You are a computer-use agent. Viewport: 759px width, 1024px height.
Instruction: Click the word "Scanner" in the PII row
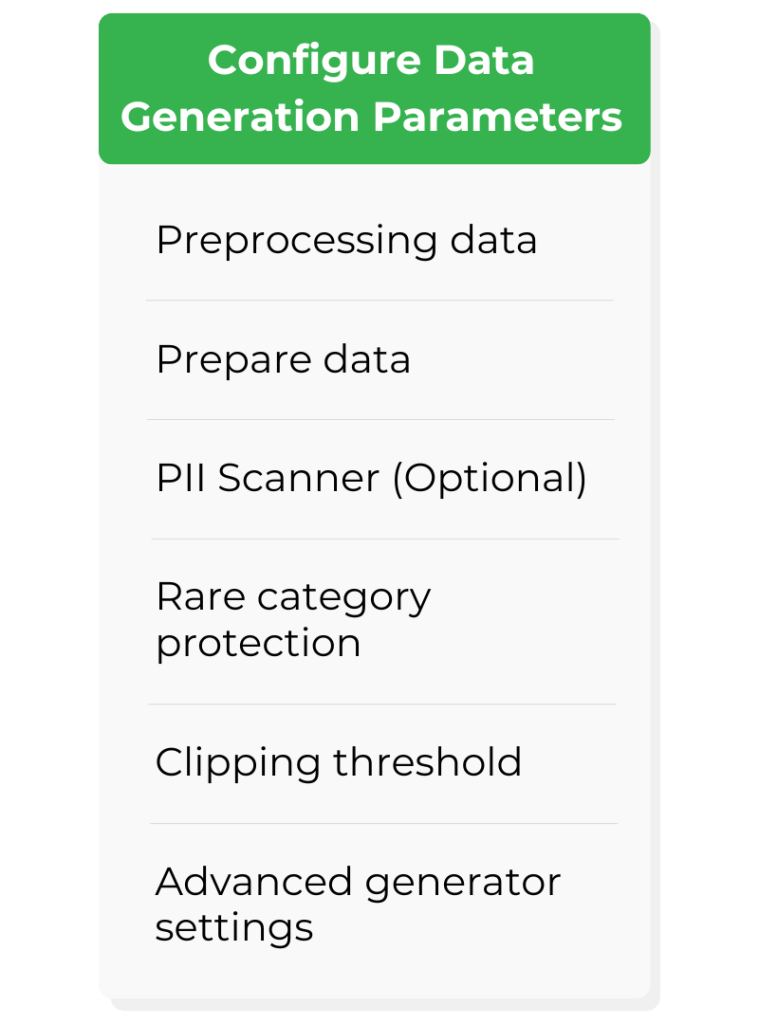[299, 479]
